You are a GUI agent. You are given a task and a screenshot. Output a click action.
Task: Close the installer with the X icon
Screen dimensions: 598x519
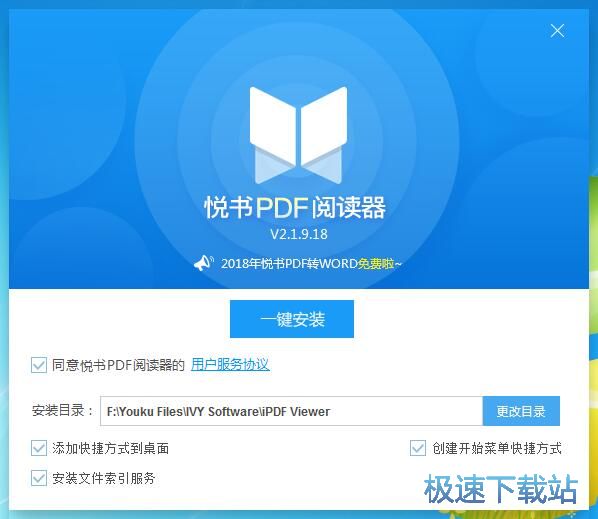(557, 31)
